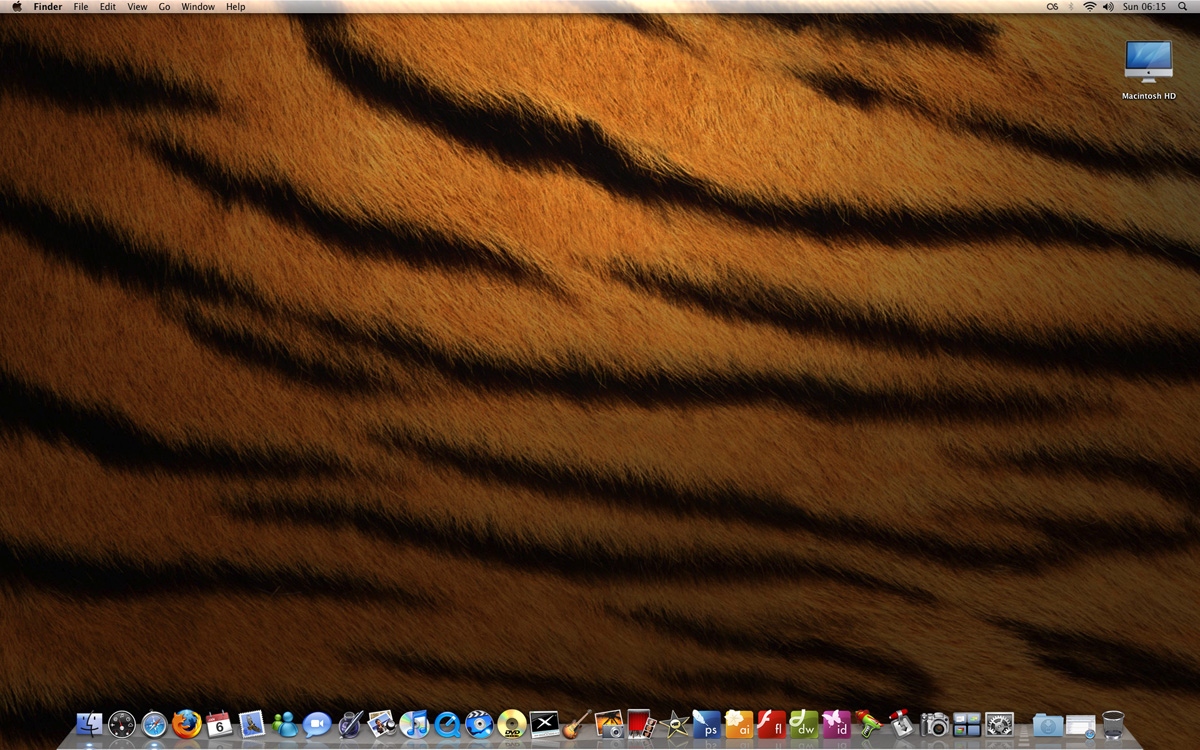Screen dimensions: 1200x750
Task: Open the Finder menu
Action: pos(48,7)
